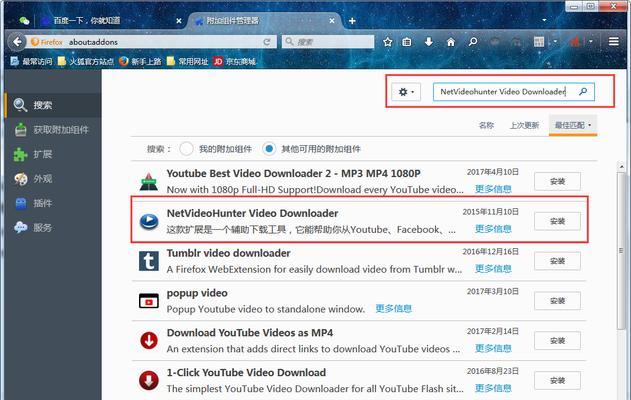Open Appearance category in sidebar

[x=53, y=179]
